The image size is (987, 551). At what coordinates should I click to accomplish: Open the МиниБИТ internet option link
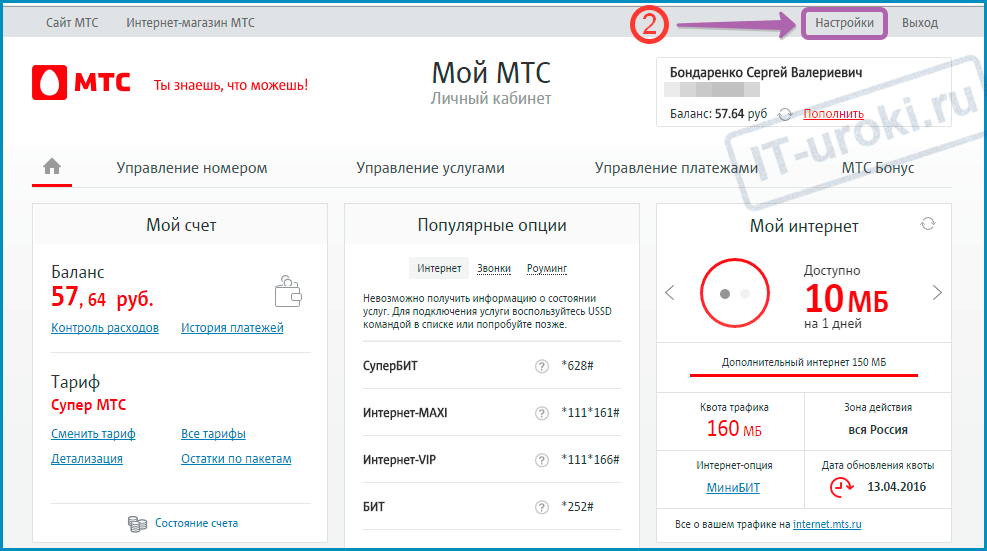tap(733, 488)
